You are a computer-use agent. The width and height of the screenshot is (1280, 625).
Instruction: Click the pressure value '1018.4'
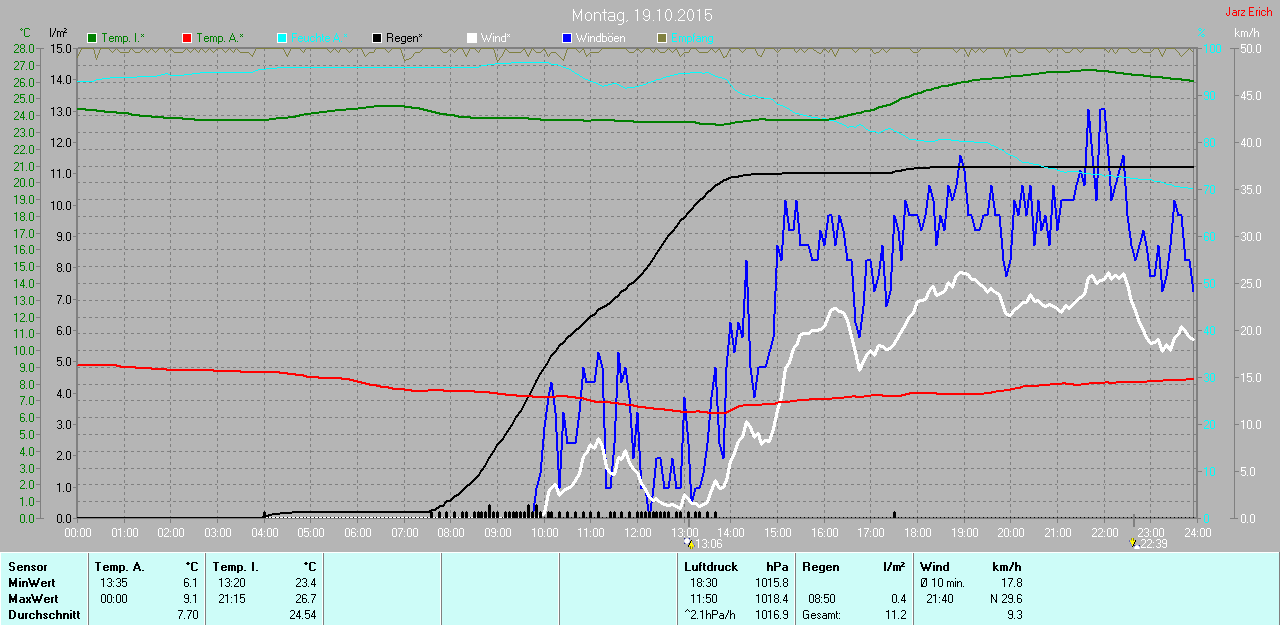pos(771,599)
